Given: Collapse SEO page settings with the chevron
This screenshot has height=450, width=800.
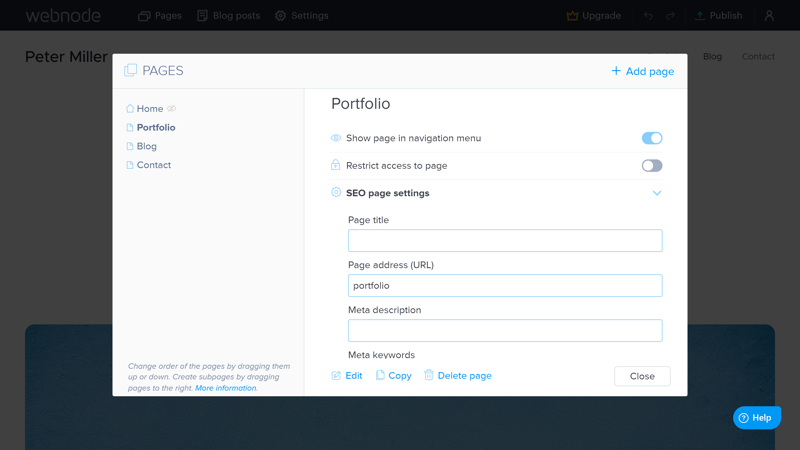Looking at the screenshot, I should (x=657, y=193).
